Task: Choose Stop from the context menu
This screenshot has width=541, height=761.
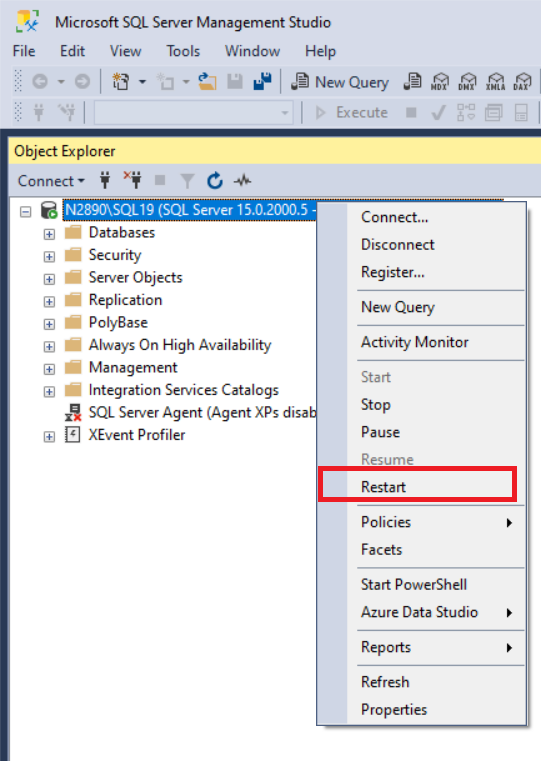Action: pos(422,404)
